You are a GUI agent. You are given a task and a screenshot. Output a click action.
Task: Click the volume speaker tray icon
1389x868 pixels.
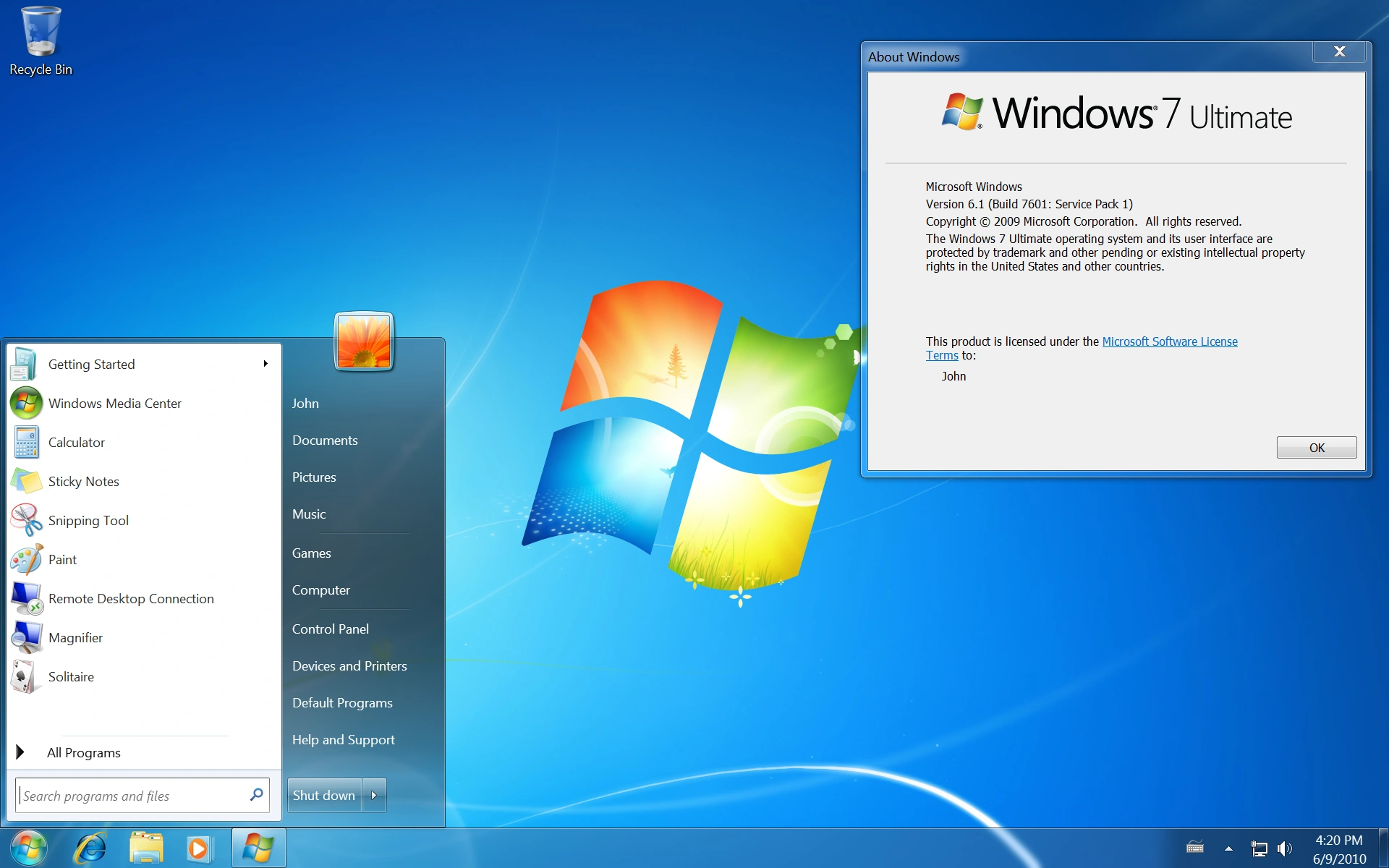pyautogui.click(x=1285, y=848)
